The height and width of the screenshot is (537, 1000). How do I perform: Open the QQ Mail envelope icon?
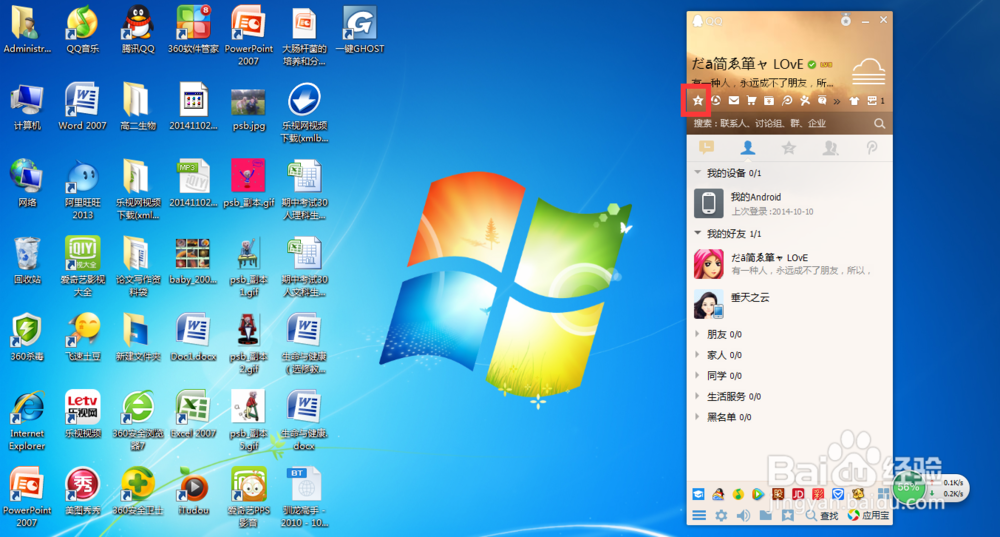click(x=734, y=100)
